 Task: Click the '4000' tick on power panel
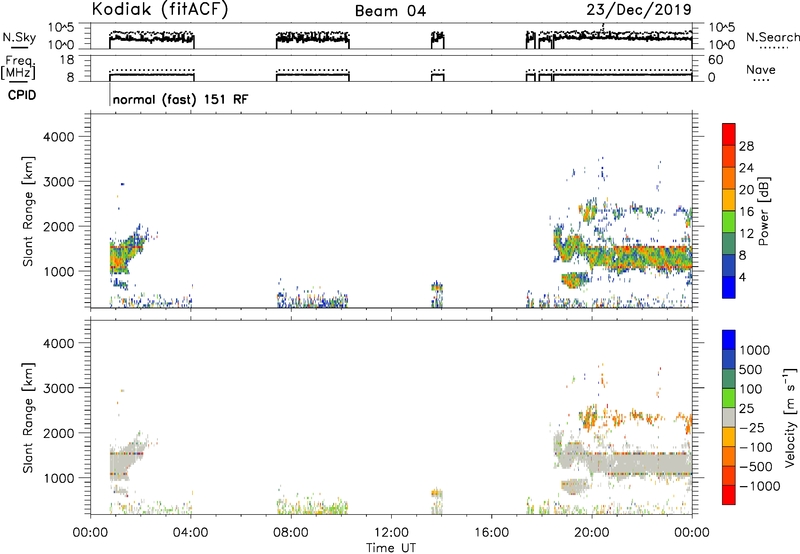[x=59, y=137]
